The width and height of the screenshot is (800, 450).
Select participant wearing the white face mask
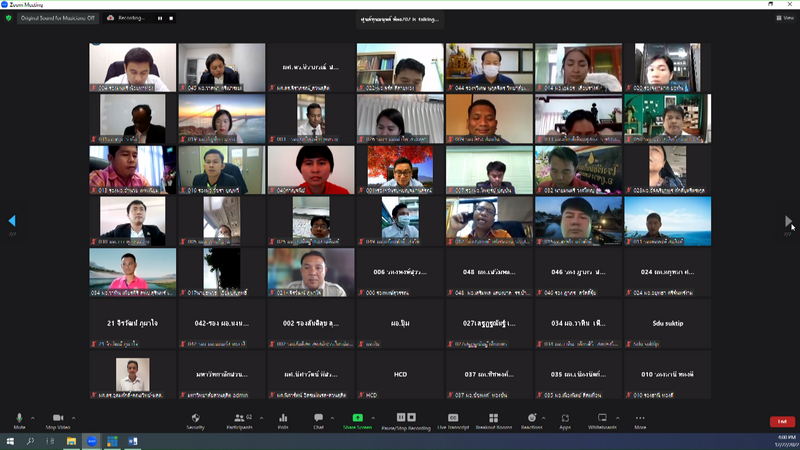pyautogui.click(x=489, y=67)
